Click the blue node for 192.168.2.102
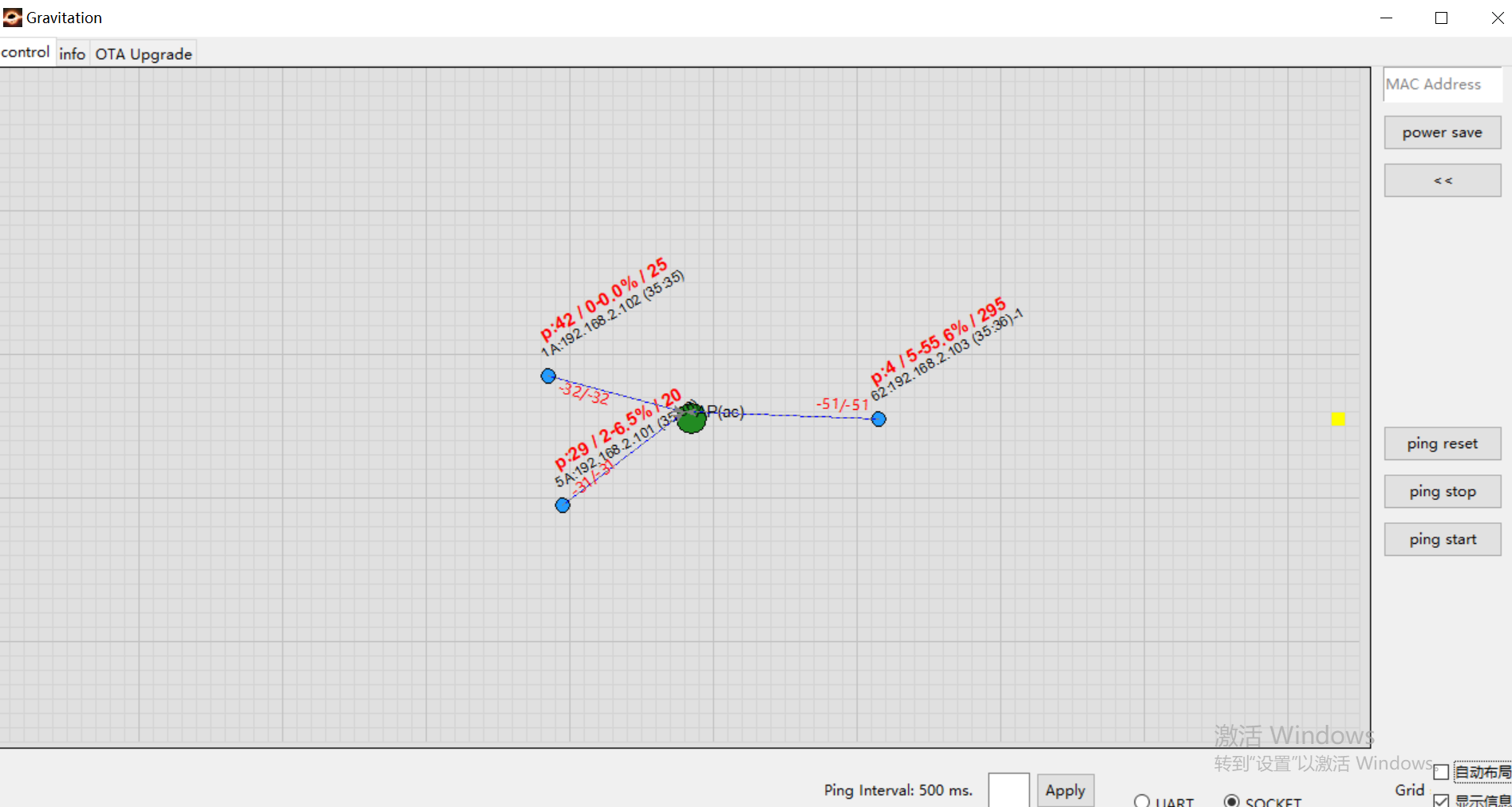 [548, 376]
